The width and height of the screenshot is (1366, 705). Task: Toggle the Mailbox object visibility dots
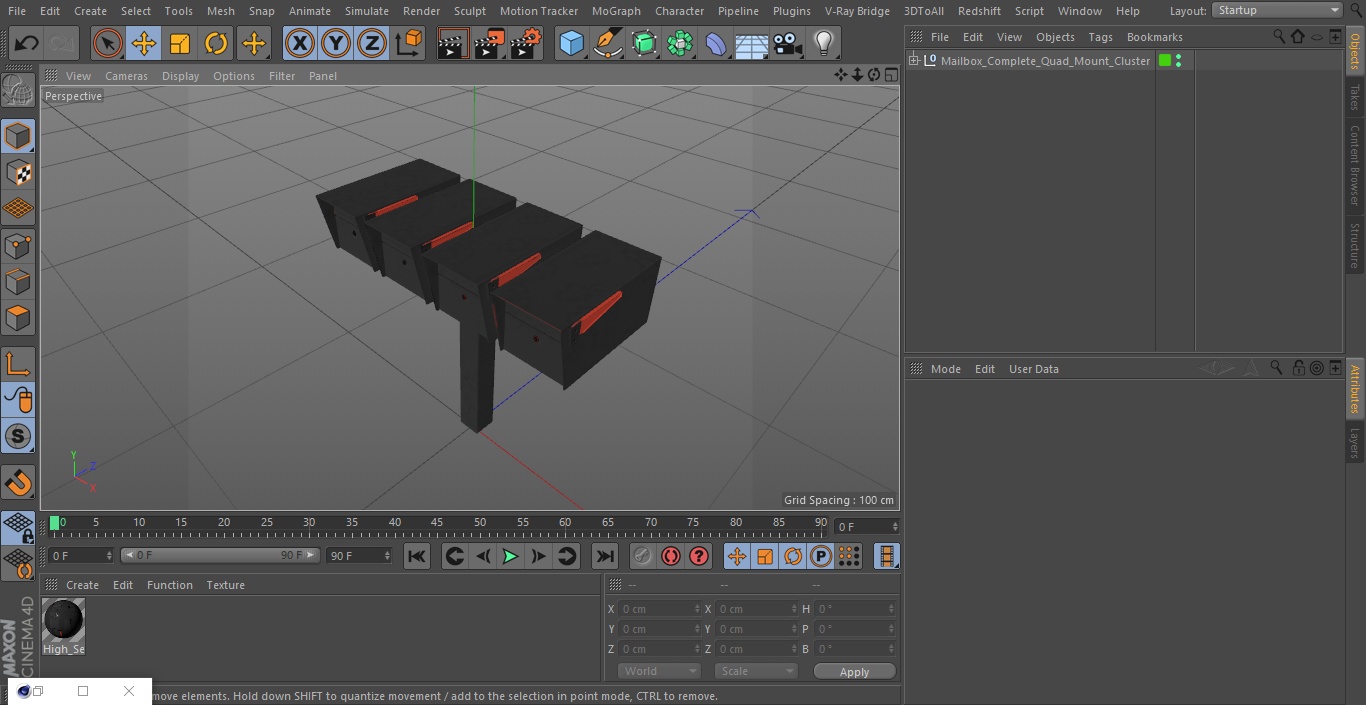[1179, 61]
